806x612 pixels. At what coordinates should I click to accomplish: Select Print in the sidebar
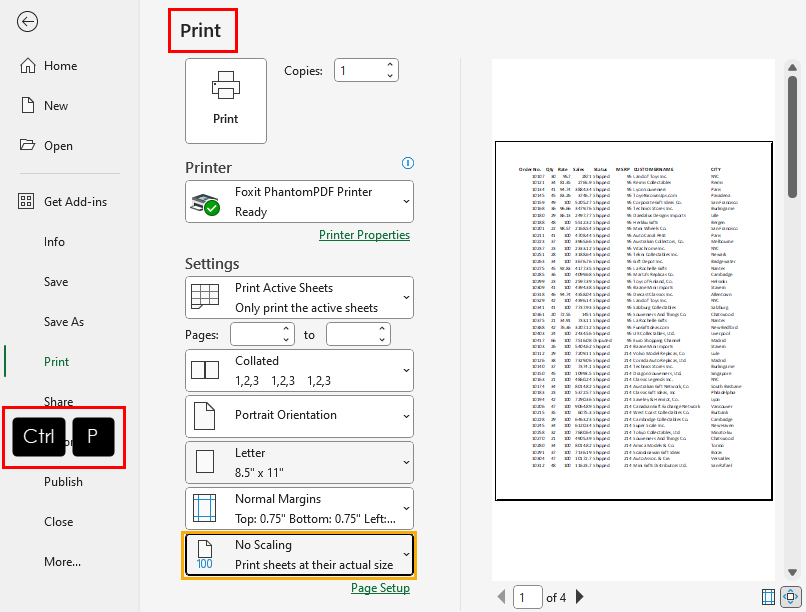point(56,362)
